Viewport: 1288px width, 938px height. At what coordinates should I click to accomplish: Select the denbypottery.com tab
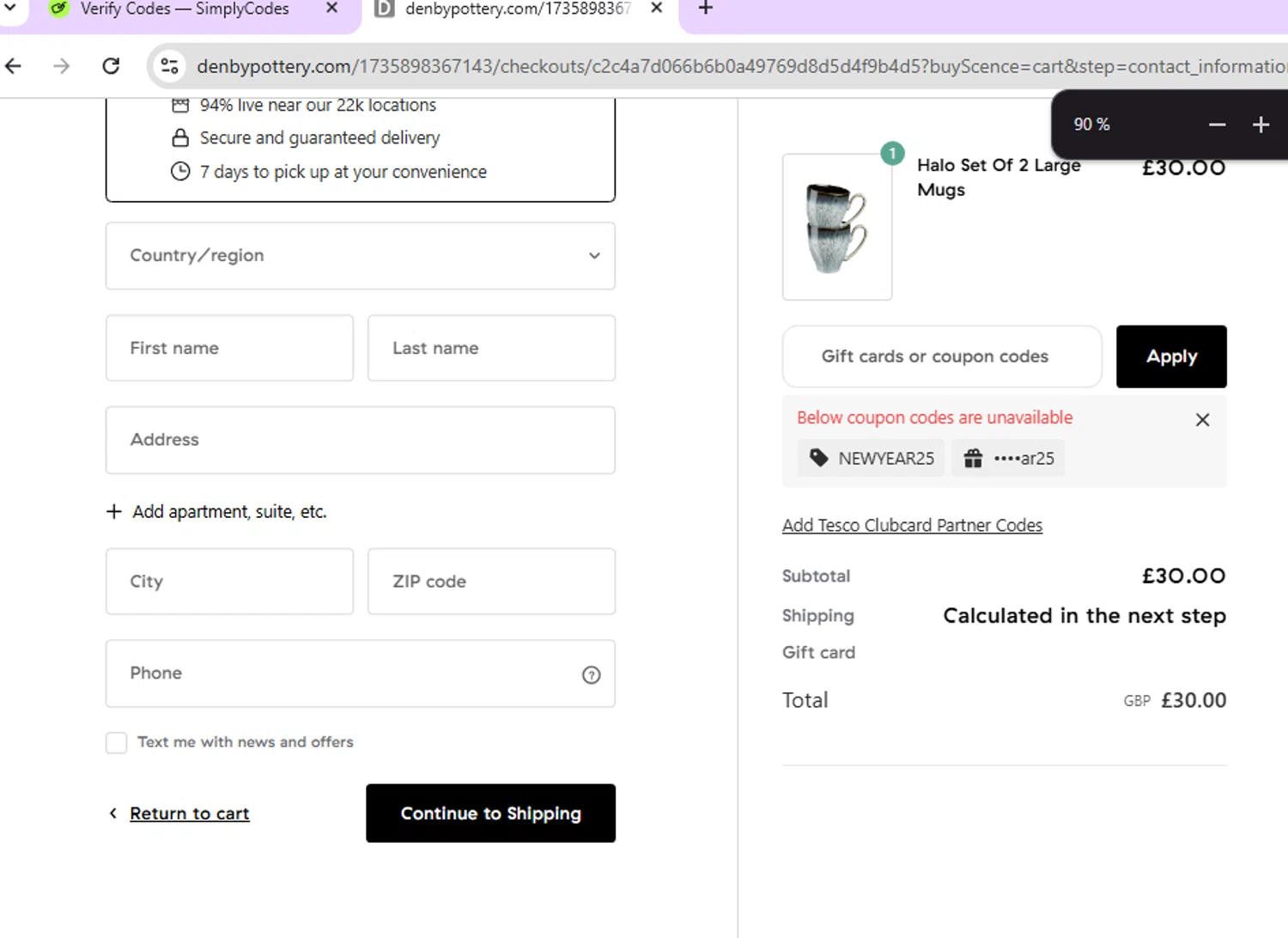[518, 9]
